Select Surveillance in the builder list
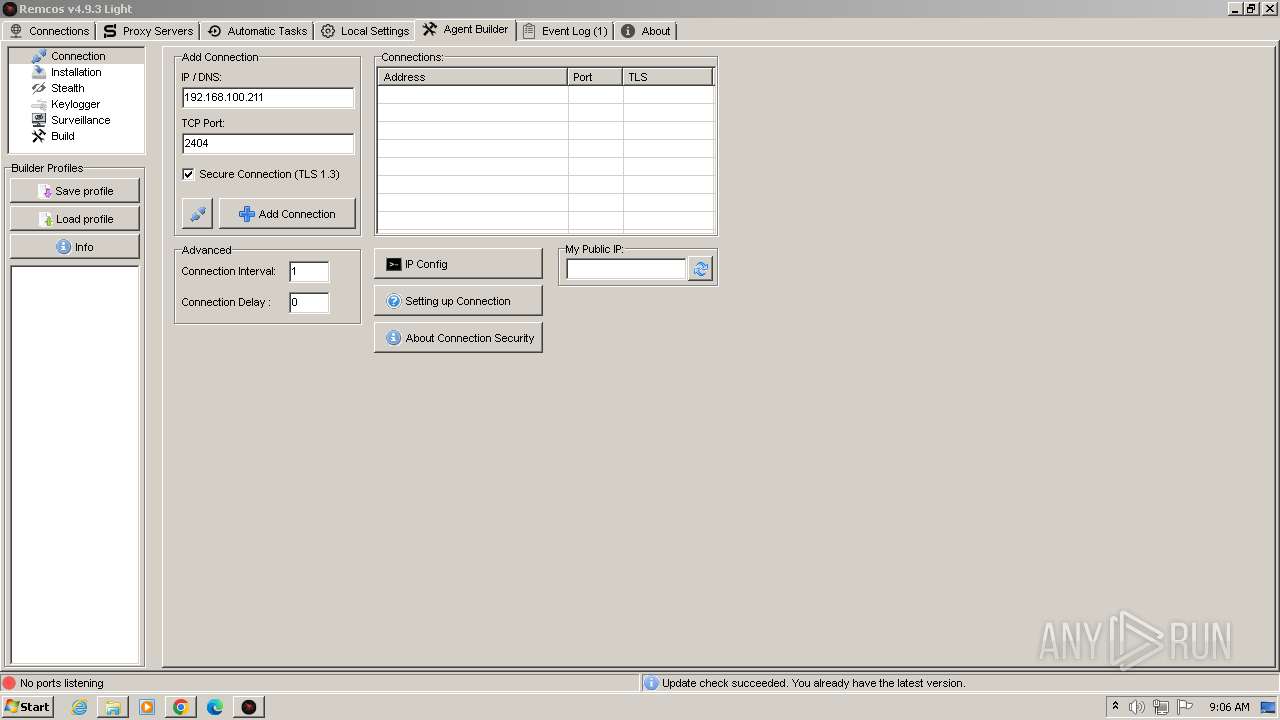This screenshot has width=1280, height=720. point(80,120)
